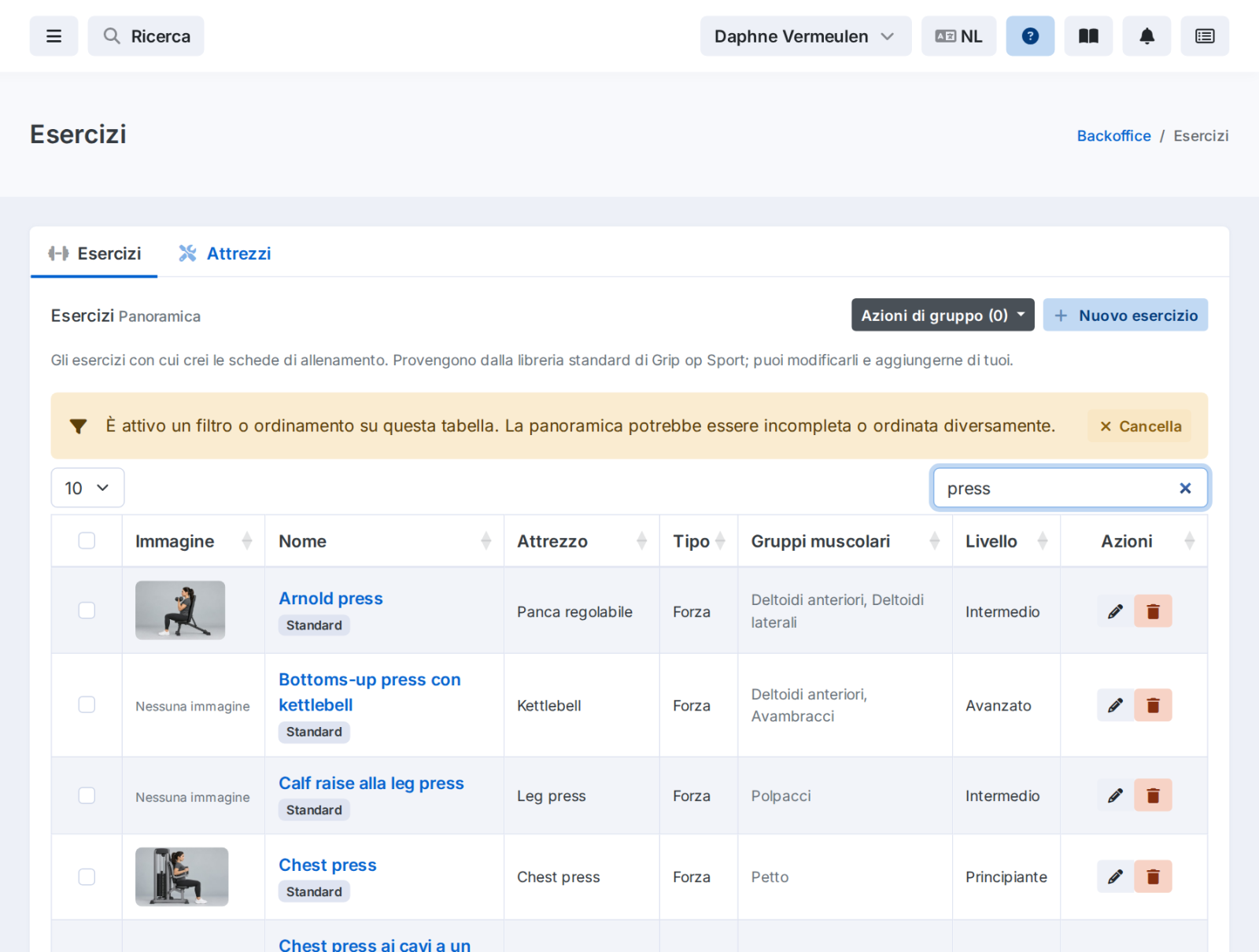1259x952 pixels.
Task: Delete the Chest press exercise
Action: 1153,876
